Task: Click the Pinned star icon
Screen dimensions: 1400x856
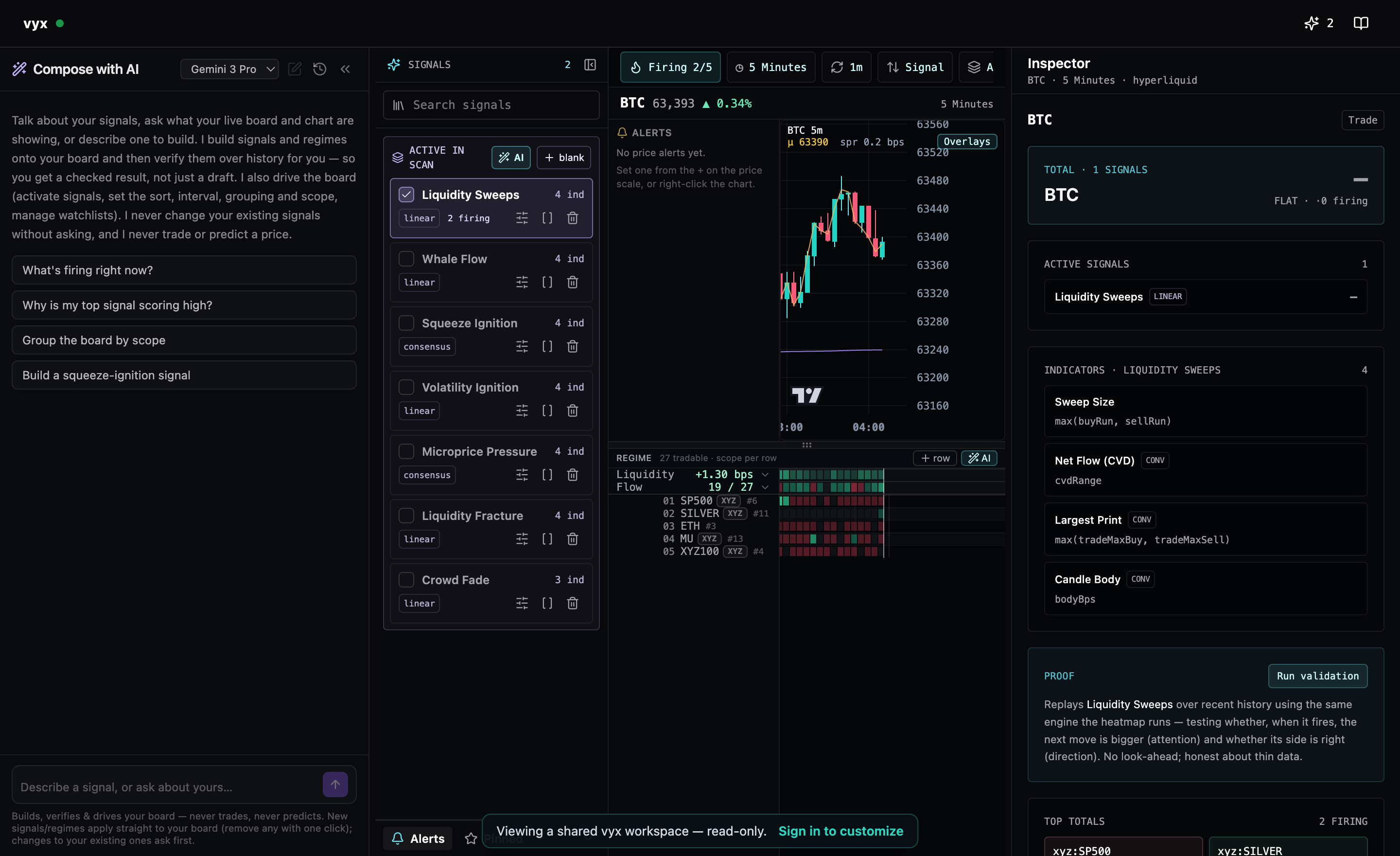Action: [x=471, y=838]
